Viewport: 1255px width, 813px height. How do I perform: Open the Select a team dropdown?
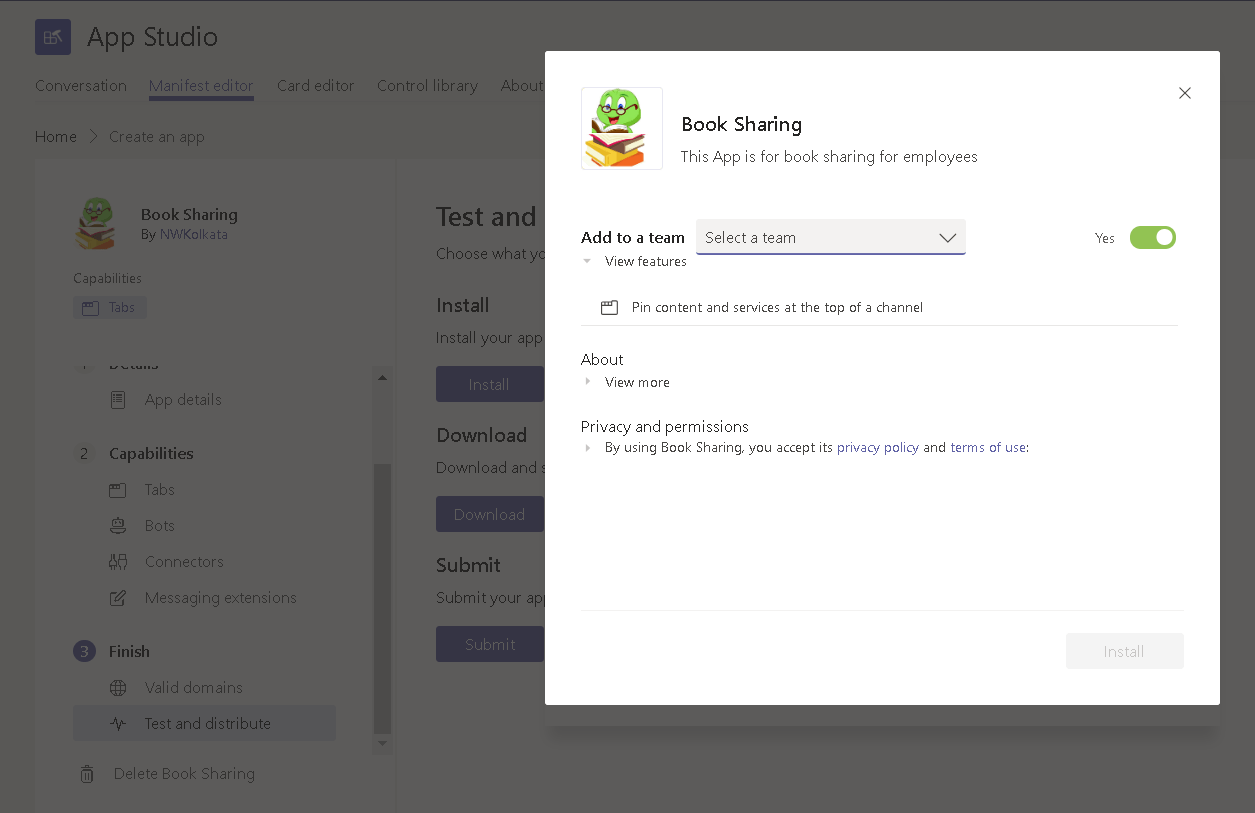(x=830, y=237)
